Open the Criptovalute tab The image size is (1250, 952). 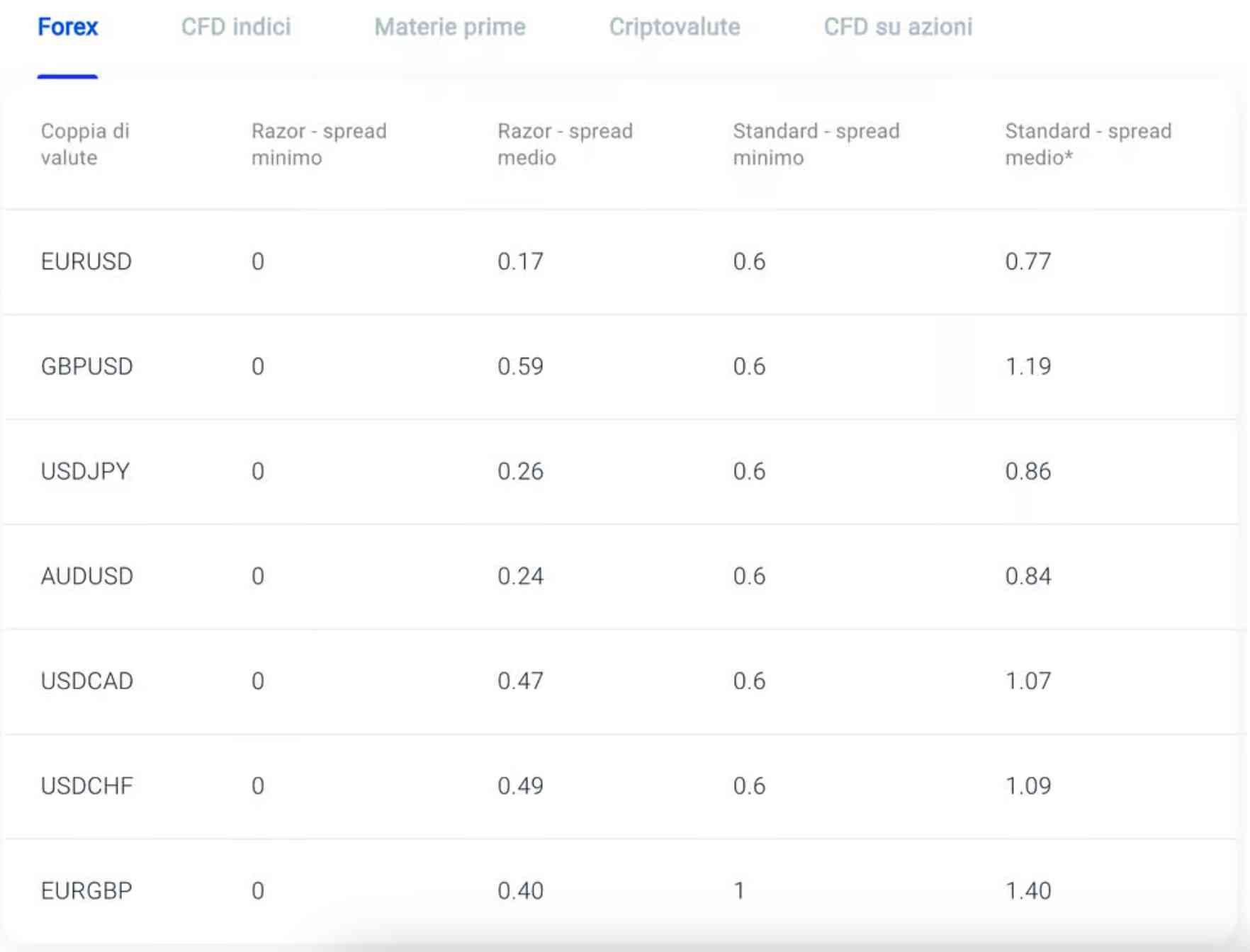(x=675, y=27)
